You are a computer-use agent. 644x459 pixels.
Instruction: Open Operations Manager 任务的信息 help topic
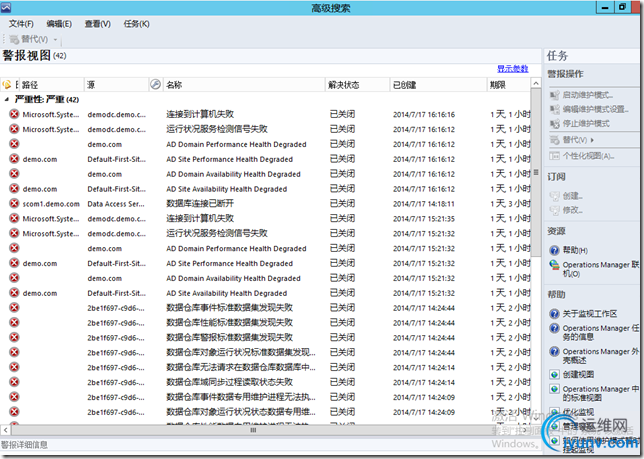(600, 333)
